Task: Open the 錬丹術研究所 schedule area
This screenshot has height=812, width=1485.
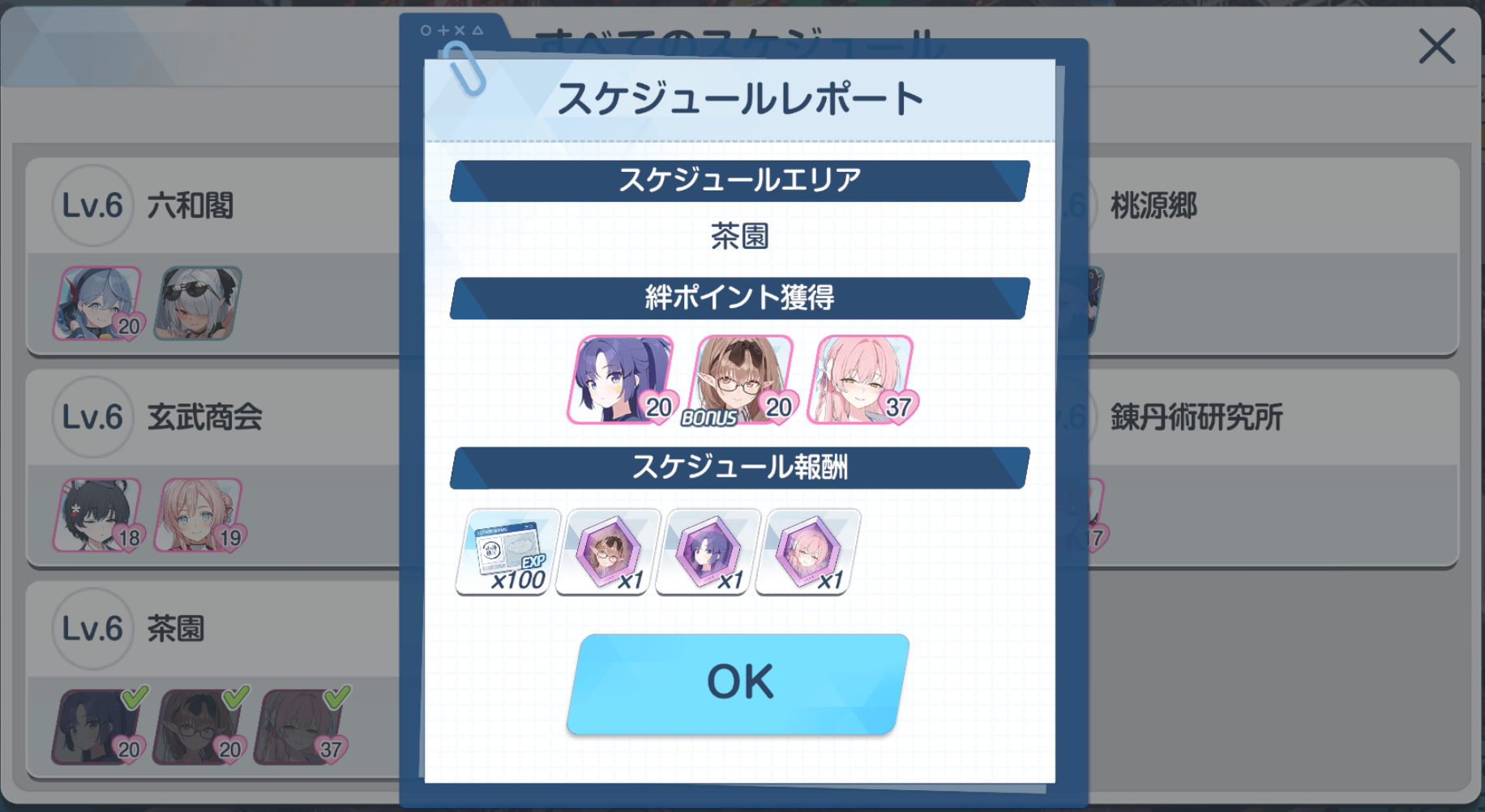Action: click(x=1273, y=468)
